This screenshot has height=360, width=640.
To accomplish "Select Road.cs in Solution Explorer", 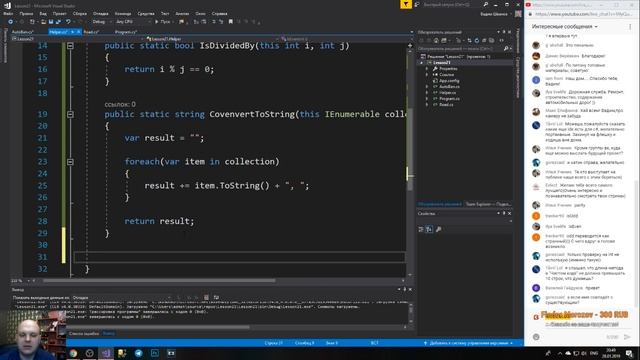I will 446,104.
